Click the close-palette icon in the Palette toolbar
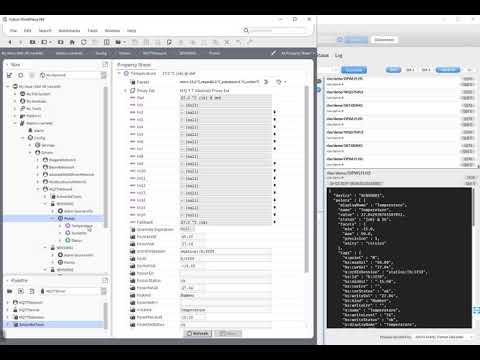480x360 pixels. click(x=21, y=291)
